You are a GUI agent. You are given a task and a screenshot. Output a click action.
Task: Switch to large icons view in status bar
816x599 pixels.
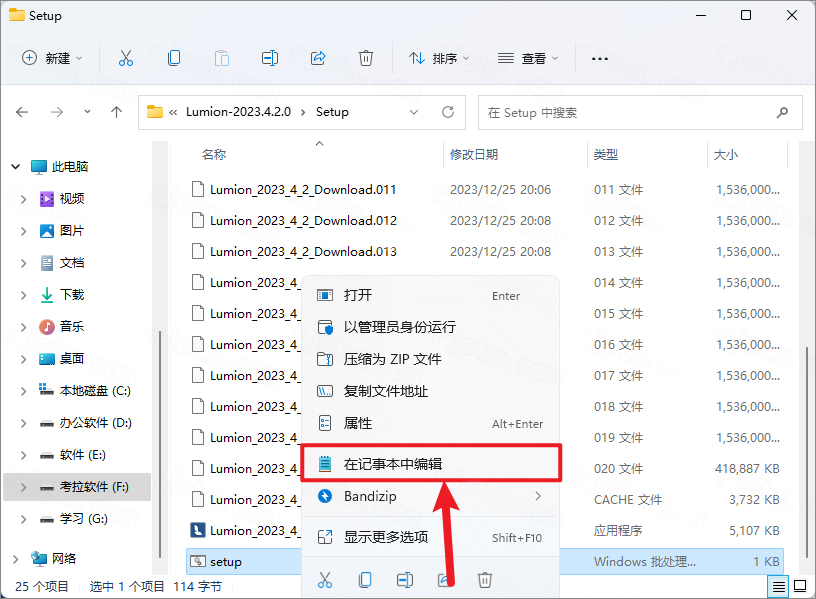tap(800, 587)
